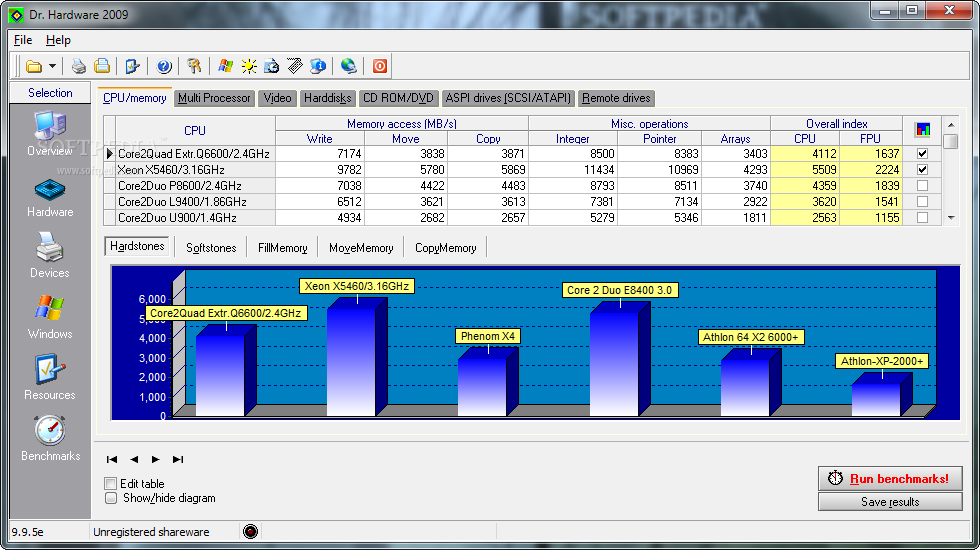Click the open folder toolbar icon
This screenshot has width=980, height=550.
click(x=34, y=66)
